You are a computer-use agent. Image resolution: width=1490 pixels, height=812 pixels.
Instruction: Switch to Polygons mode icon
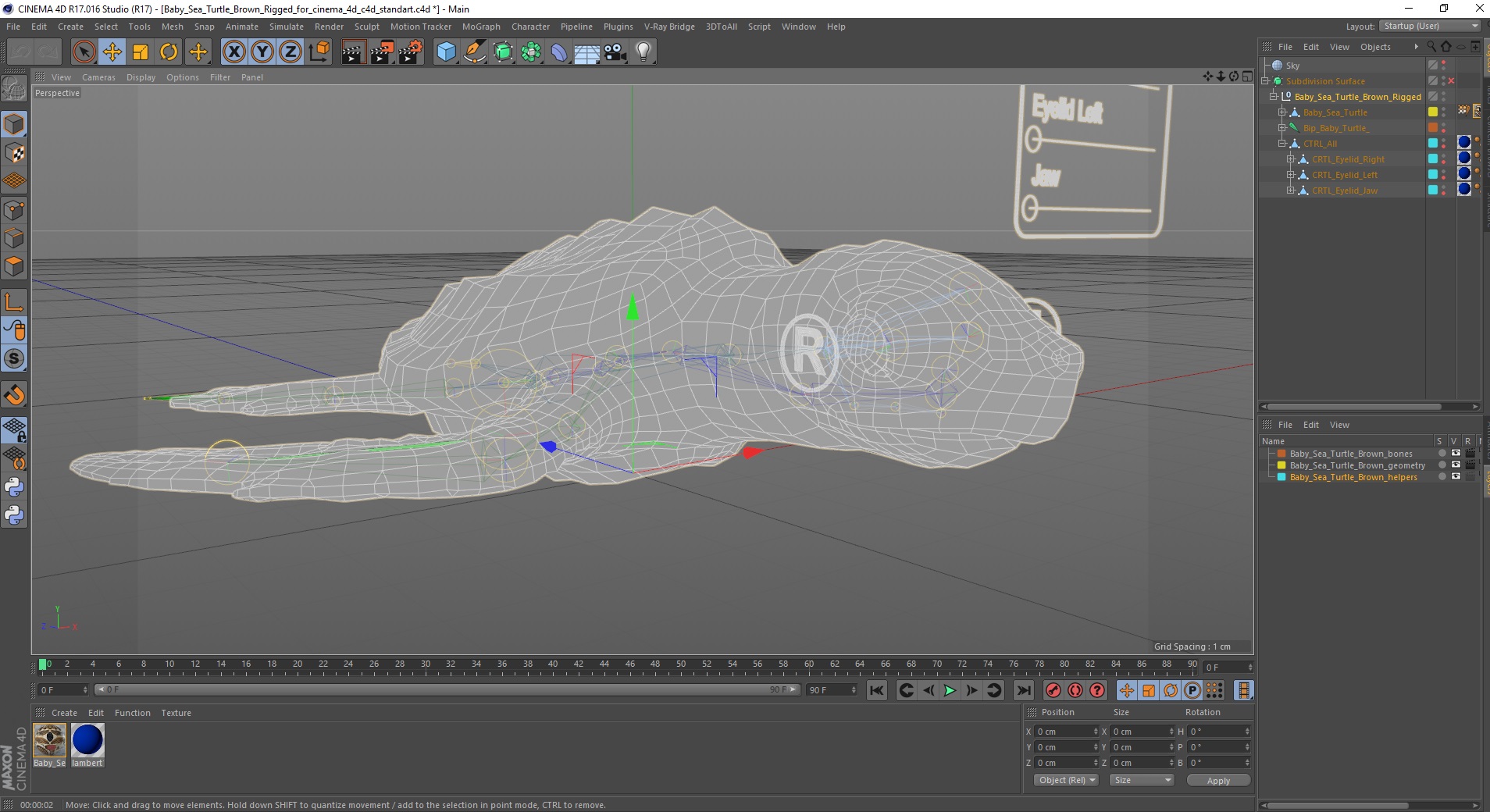[14, 266]
